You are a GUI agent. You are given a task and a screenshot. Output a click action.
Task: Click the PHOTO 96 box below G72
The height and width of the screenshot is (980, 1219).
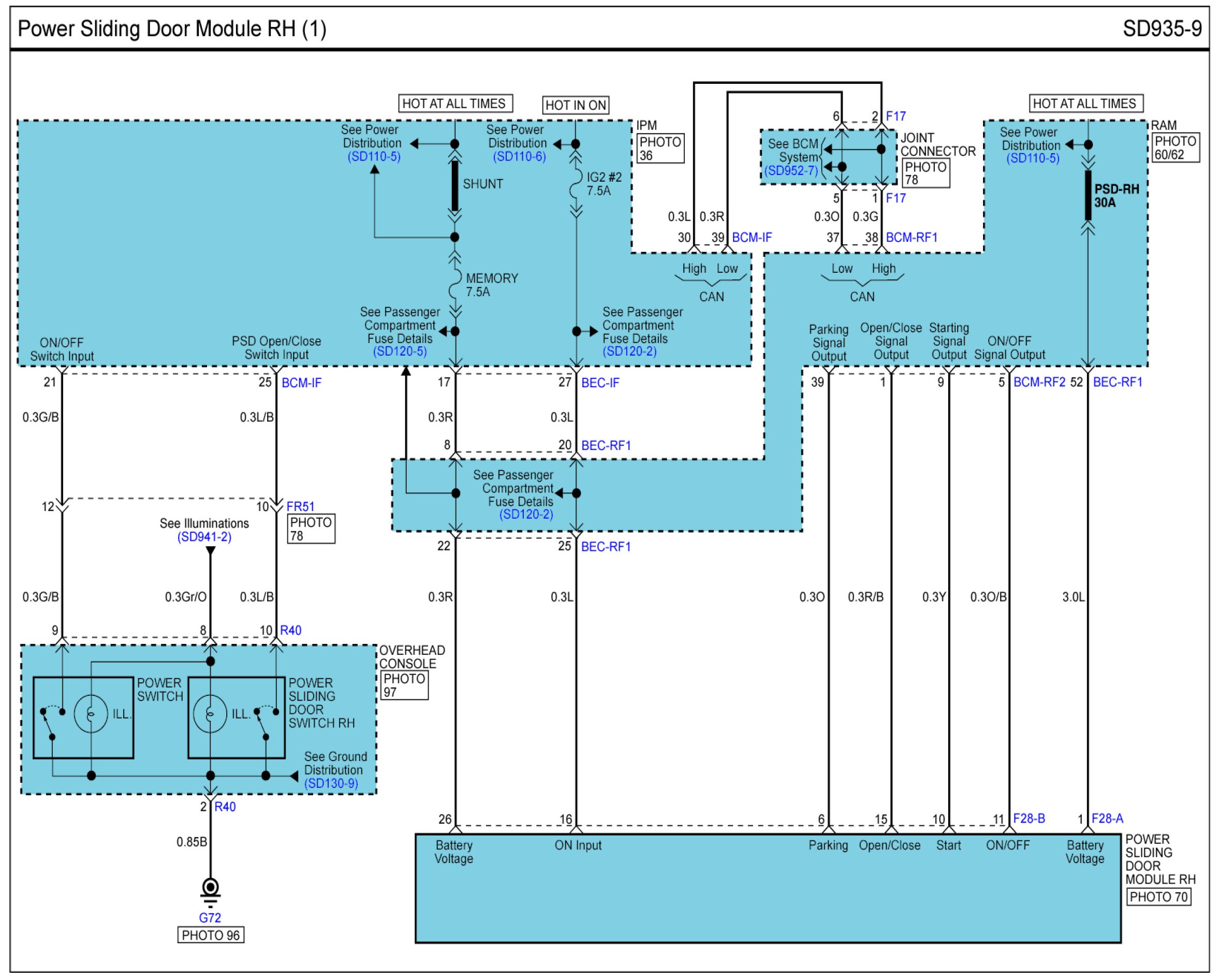tap(211, 935)
